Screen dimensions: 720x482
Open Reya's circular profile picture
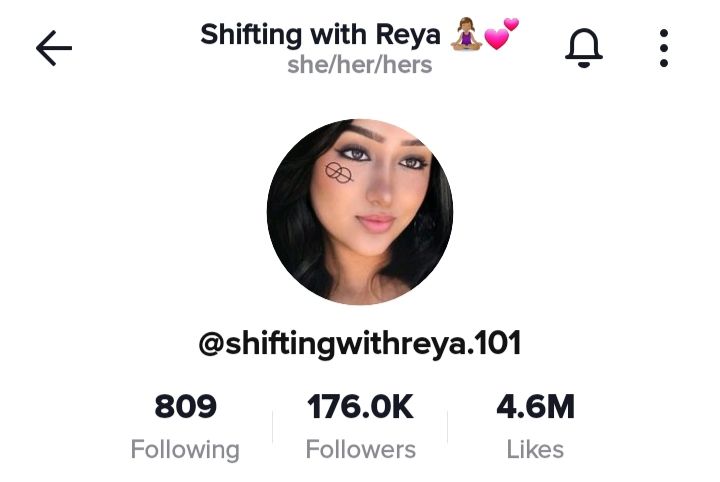pyautogui.click(x=360, y=212)
